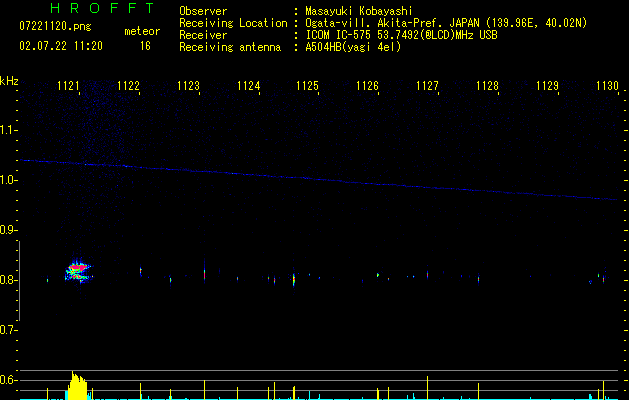Select the filename 07221120.png
Image resolution: width=629 pixels, height=400 pixels.
[55, 26]
